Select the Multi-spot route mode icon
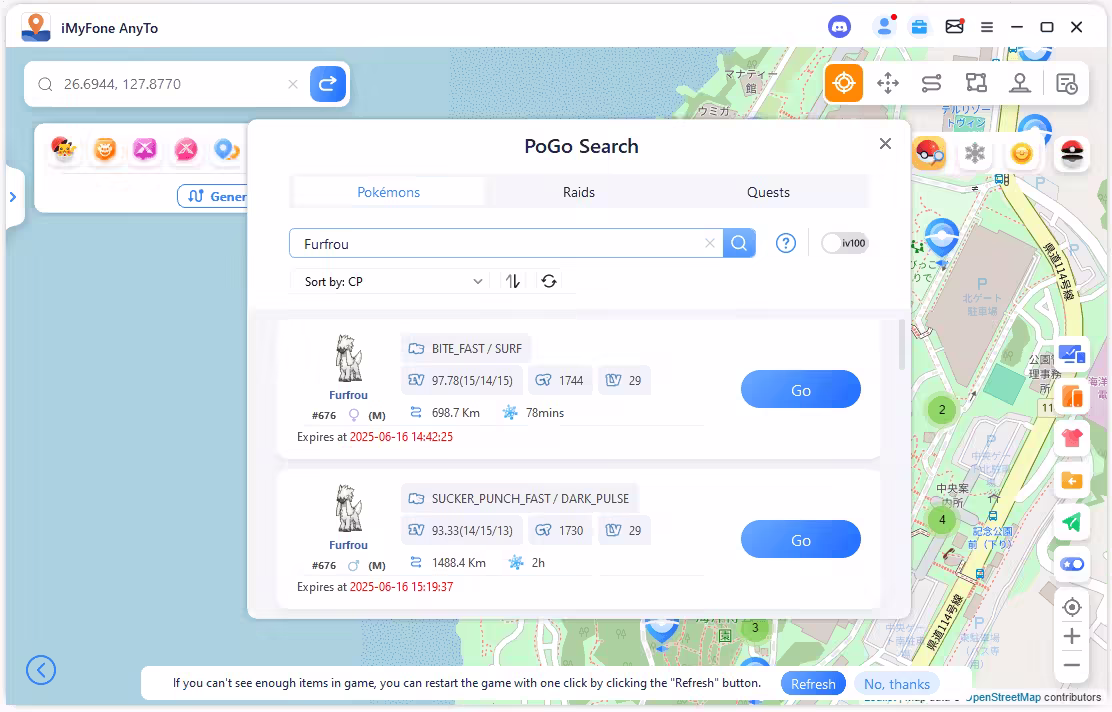Screen dimensions: 1112x712 coord(976,83)
